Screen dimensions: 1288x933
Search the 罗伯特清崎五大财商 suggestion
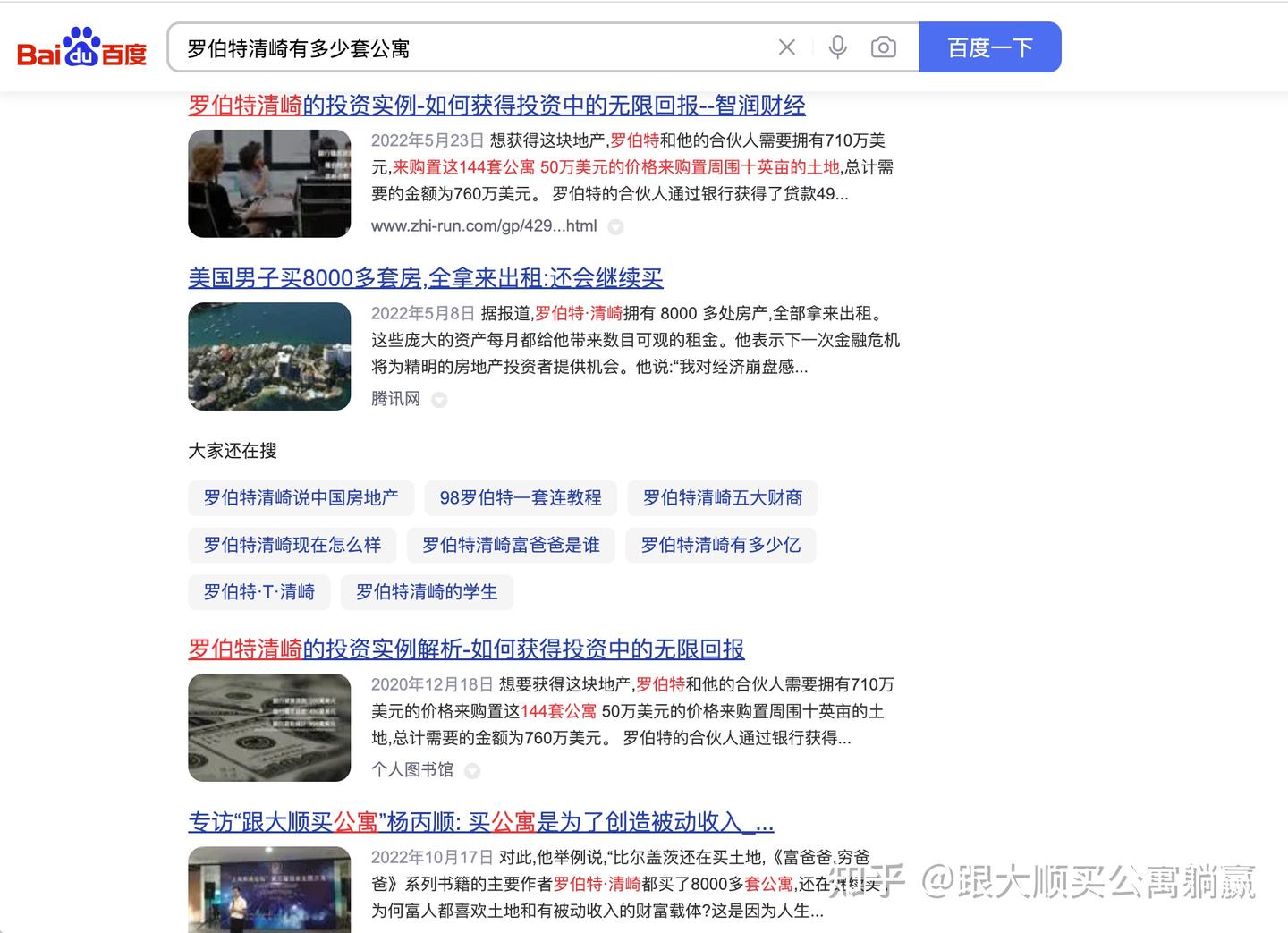[x=721, y=498]
